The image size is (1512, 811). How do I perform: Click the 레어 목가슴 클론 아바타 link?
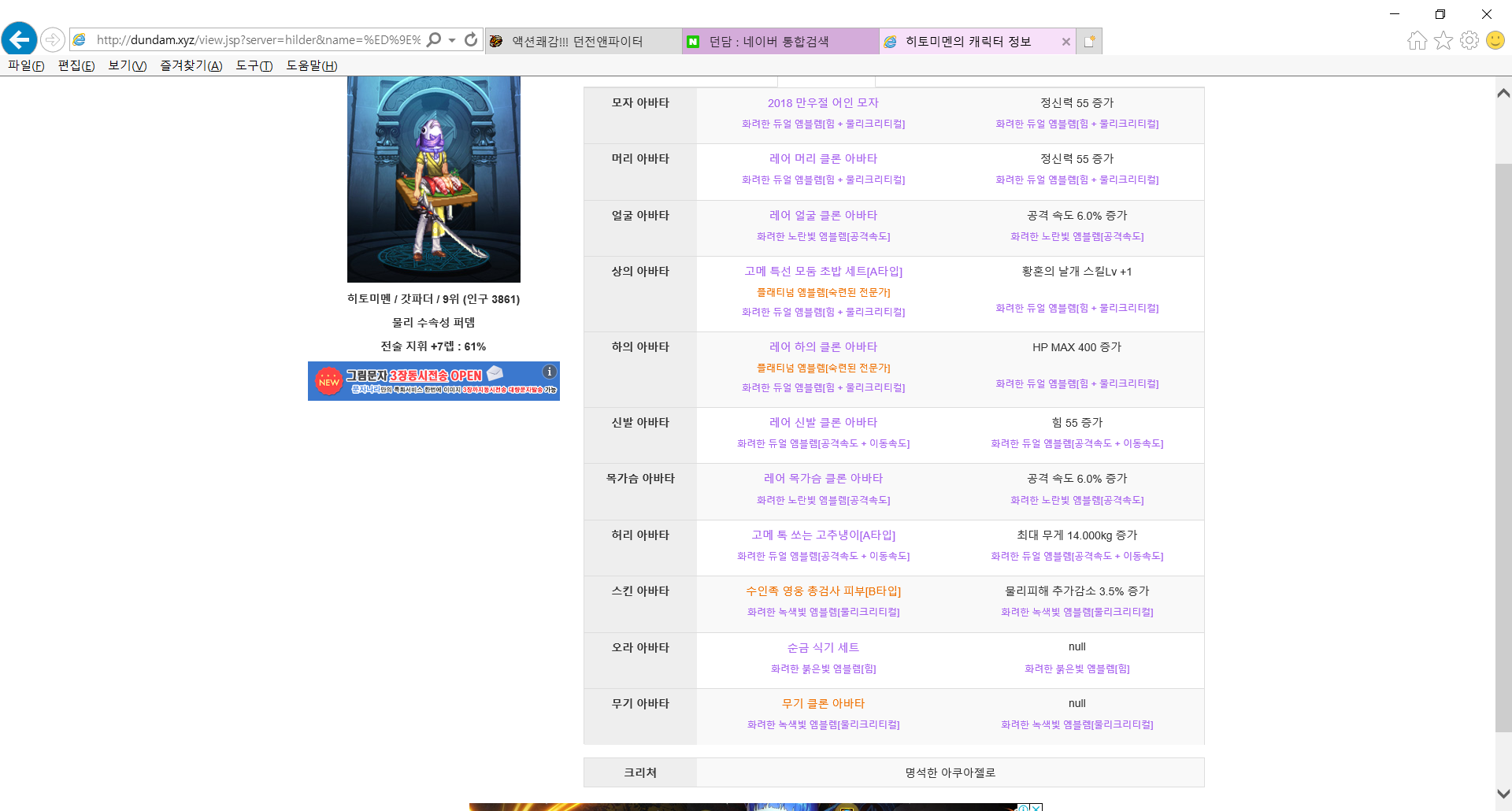[823, 479]
